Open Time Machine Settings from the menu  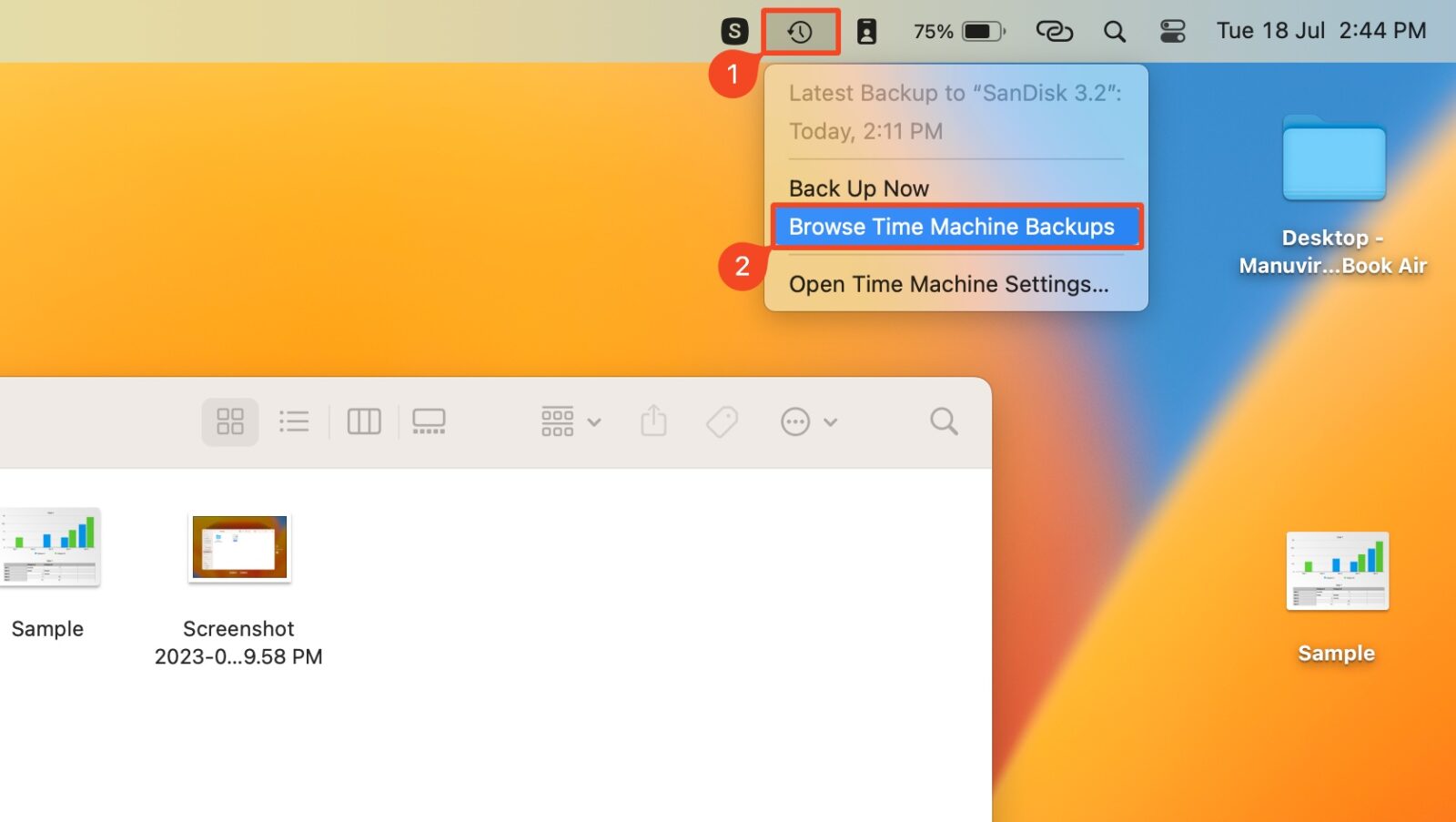[x=949, y=283]
